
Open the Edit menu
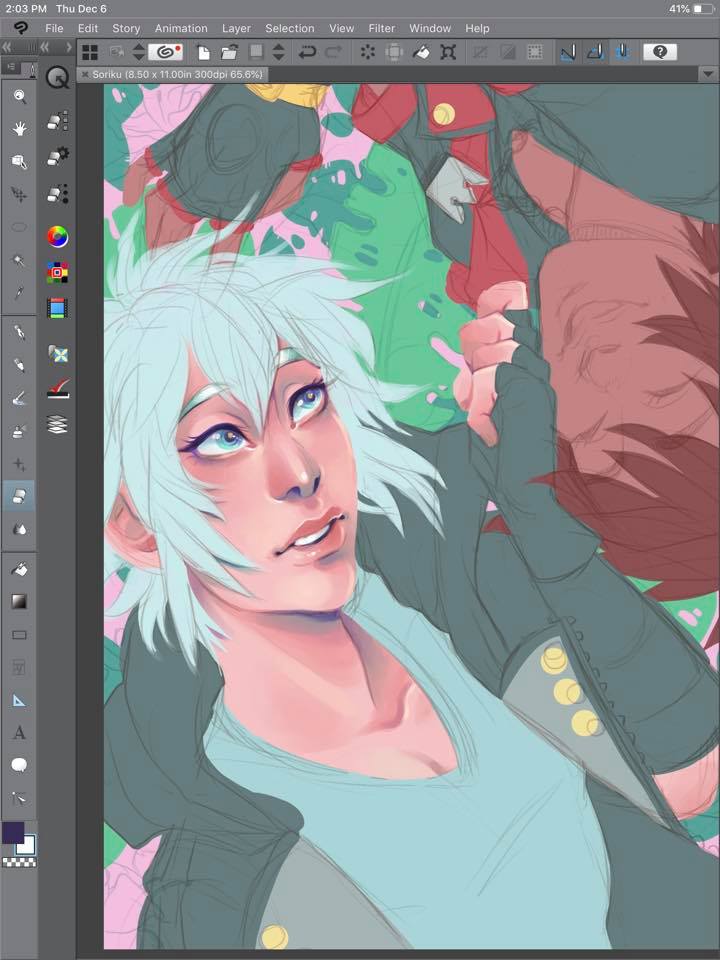click(88, 28)
